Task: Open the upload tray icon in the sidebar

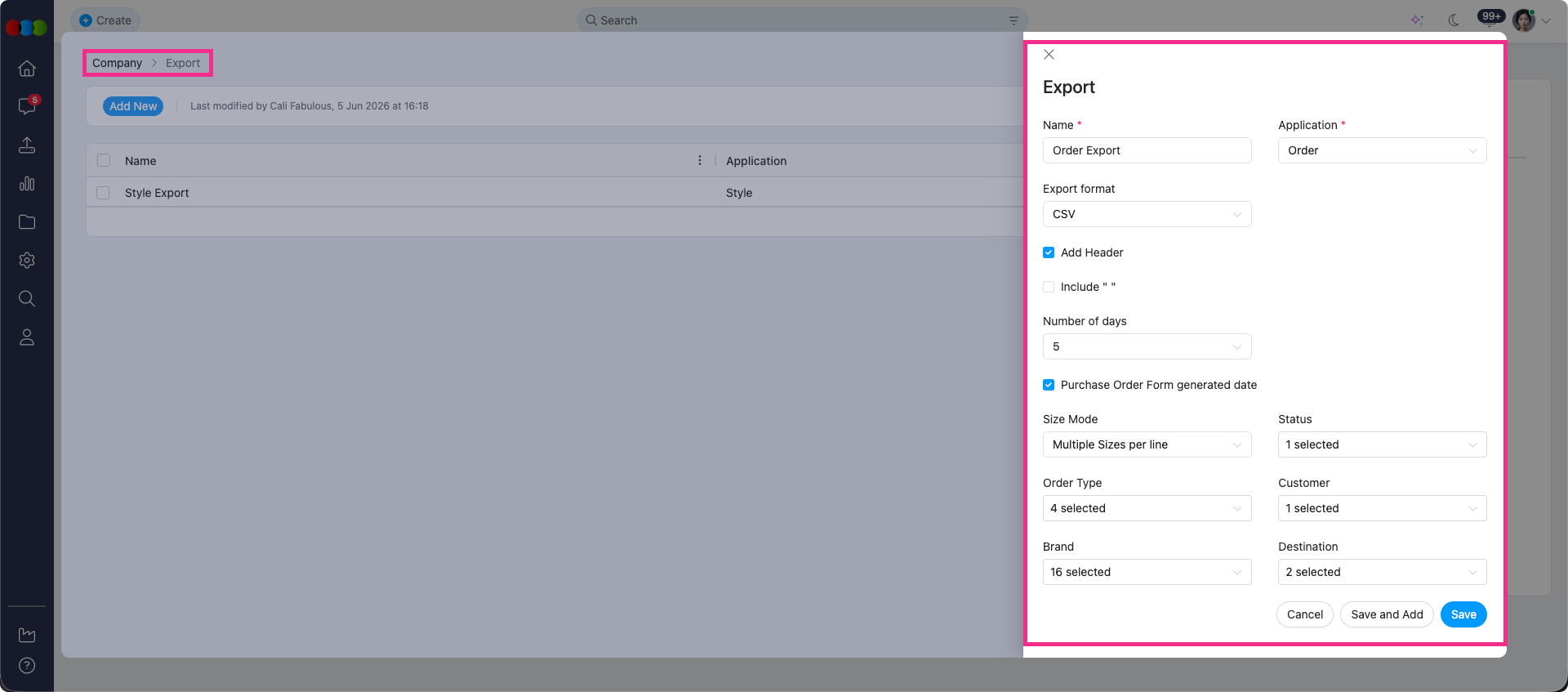Action: 27,145
